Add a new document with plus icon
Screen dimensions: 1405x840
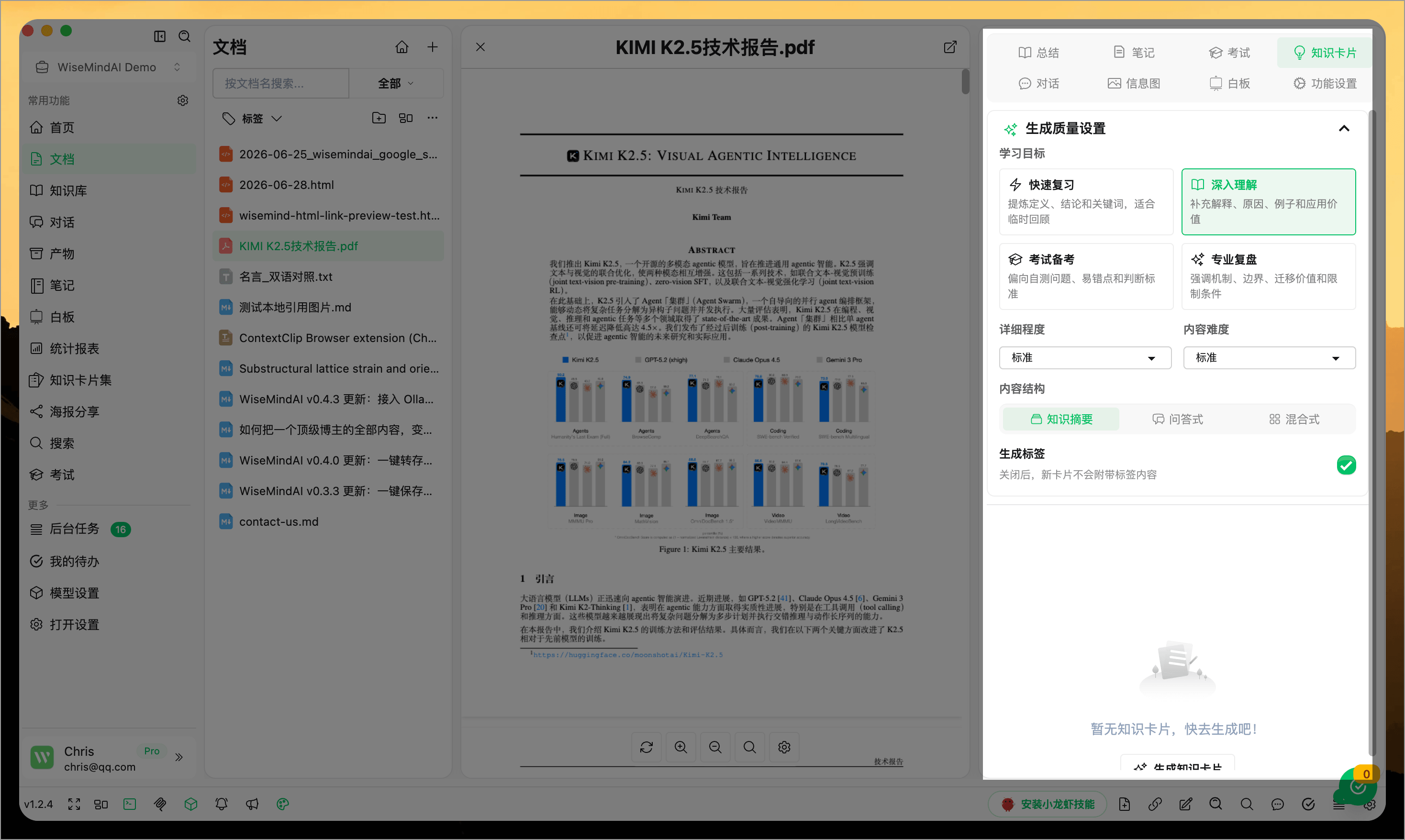[433, 47]
